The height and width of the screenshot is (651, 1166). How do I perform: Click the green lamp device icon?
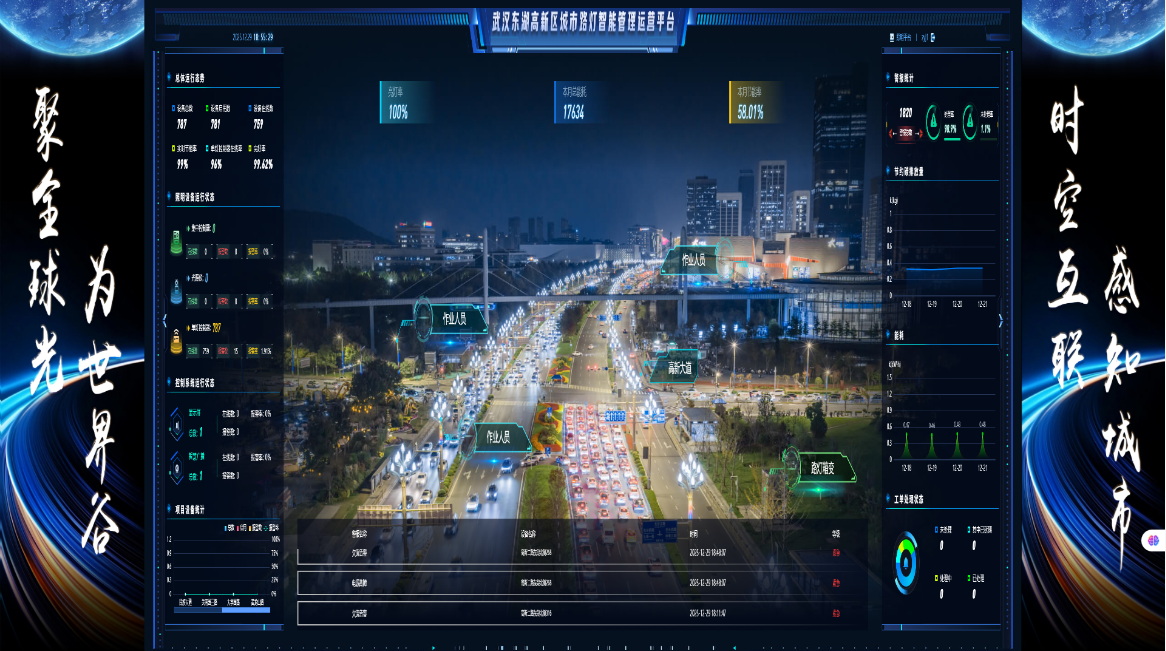(176, 242)
